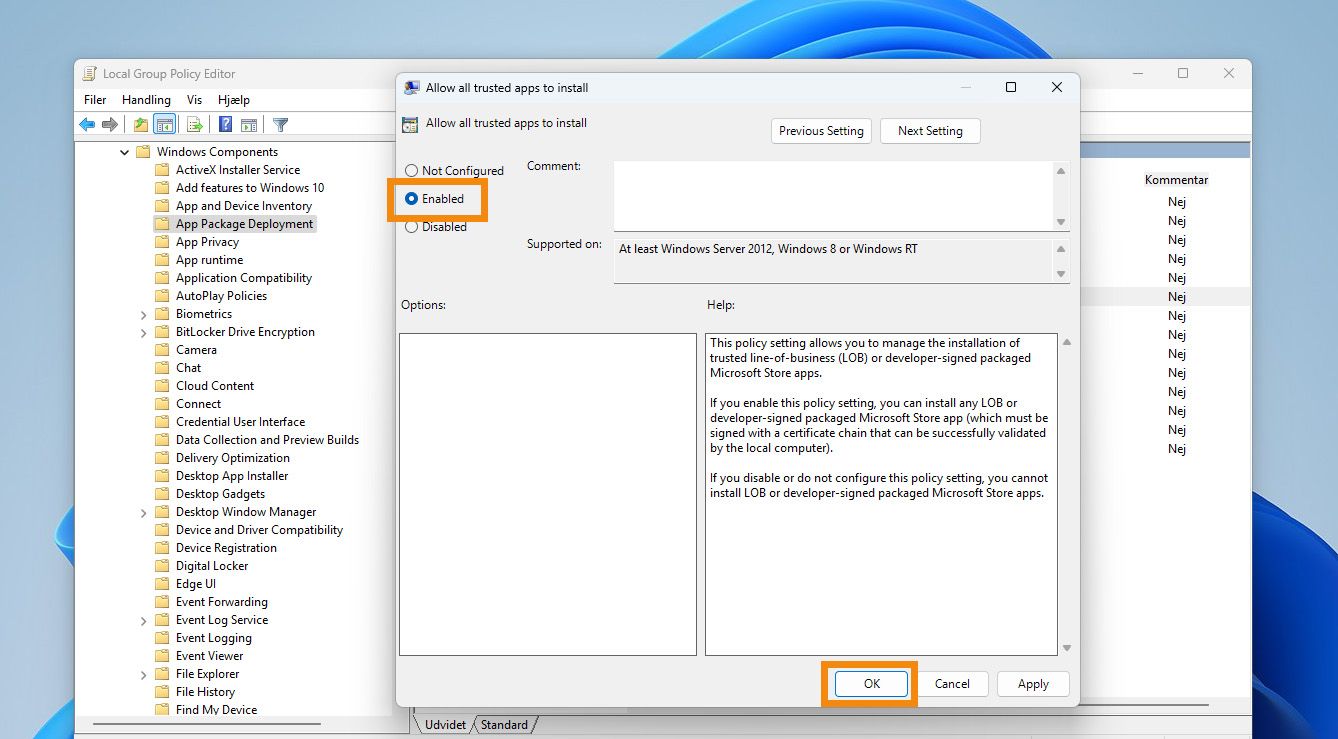Expand the Biometrics tree node
This screenshot has width=1338, height=739.
click(x=144, y=314)
